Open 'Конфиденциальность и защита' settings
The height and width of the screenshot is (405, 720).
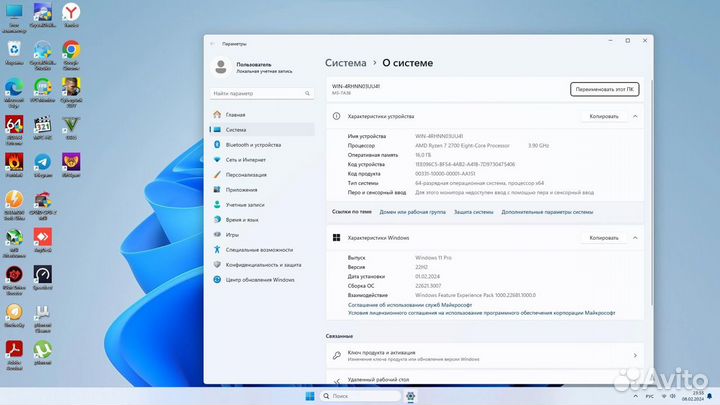point(262,265)
